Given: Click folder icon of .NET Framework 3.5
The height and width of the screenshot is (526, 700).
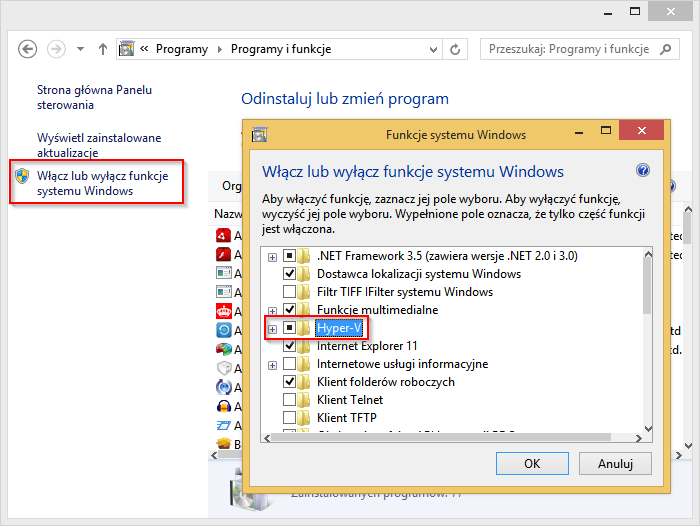Looking at the screenshot, I should 304,256.
